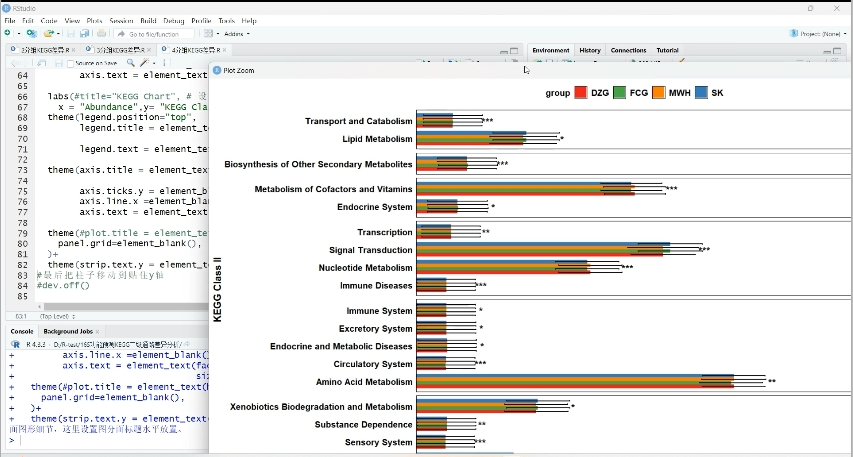Minimize the Environment pane
Screen dimensions: 853x457
coord(827,51)
